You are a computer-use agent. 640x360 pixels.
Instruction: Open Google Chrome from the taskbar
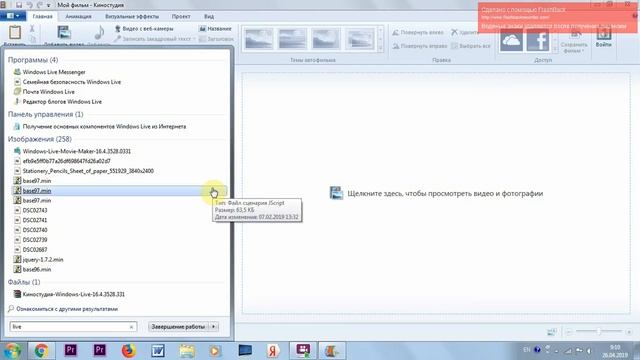click(x=41, y=350)
